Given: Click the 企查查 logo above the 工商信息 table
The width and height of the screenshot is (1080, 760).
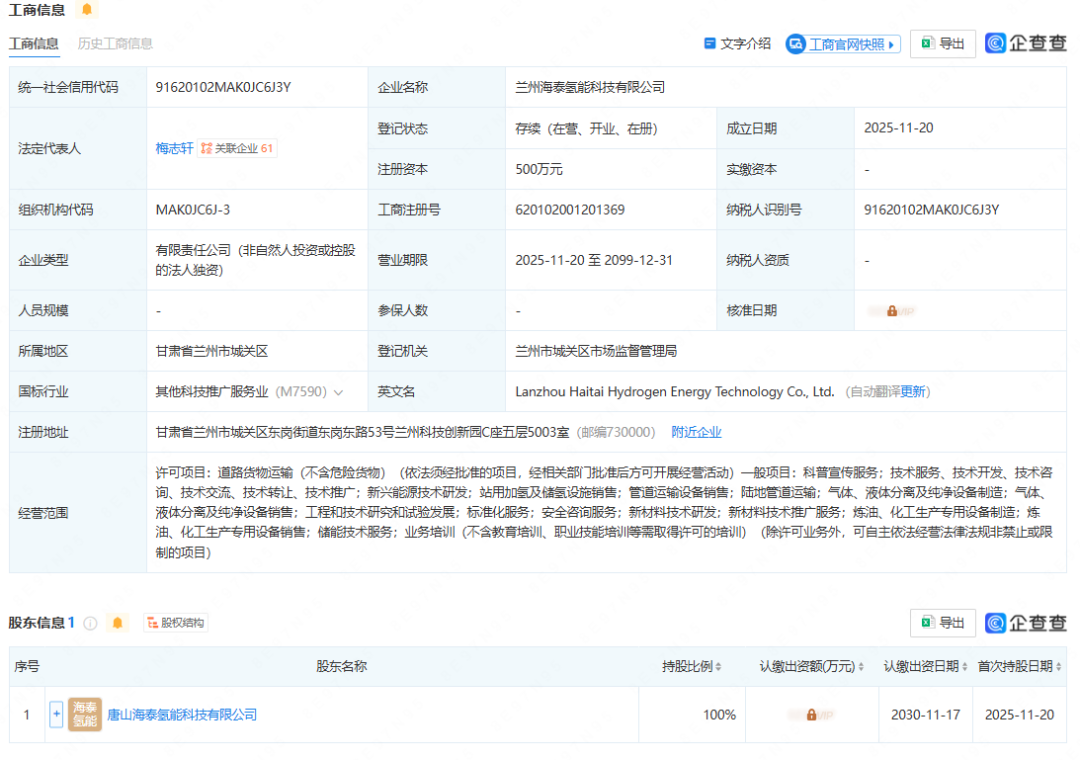Looking at the screenshot, I should click(1025, 44).
